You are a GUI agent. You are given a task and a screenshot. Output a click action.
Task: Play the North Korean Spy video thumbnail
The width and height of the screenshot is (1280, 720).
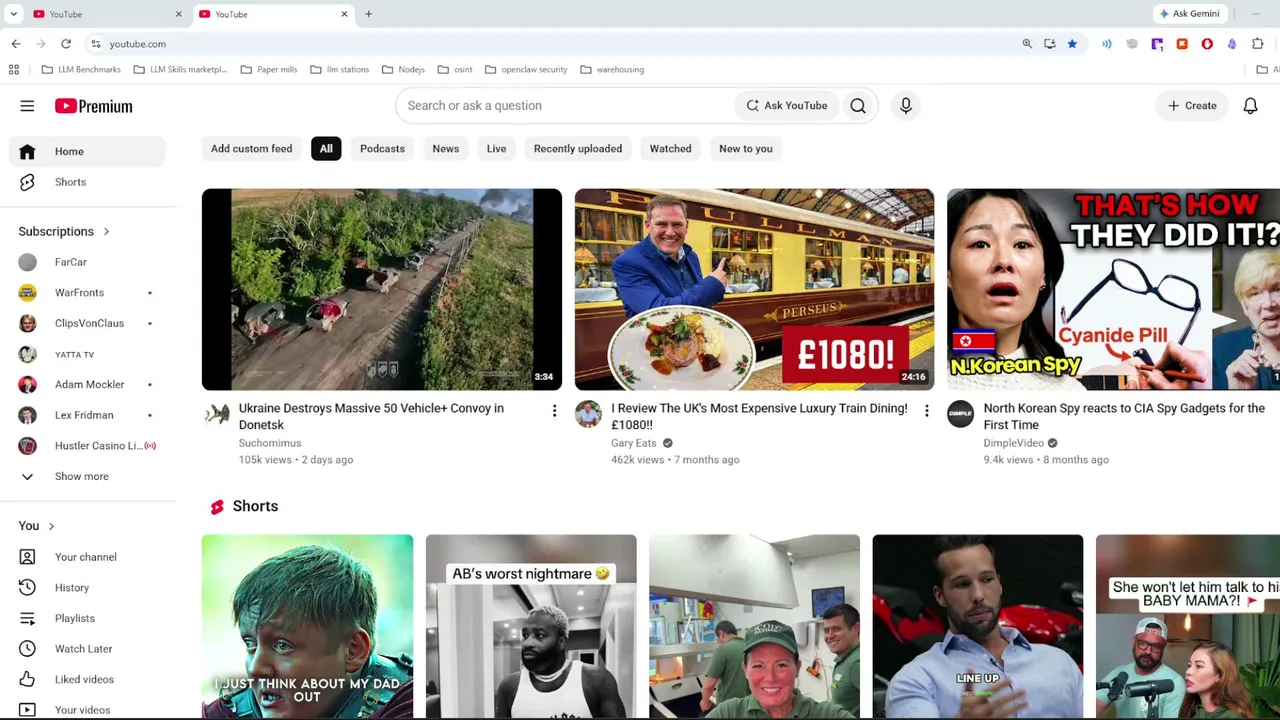click(x=1113, y=289)
